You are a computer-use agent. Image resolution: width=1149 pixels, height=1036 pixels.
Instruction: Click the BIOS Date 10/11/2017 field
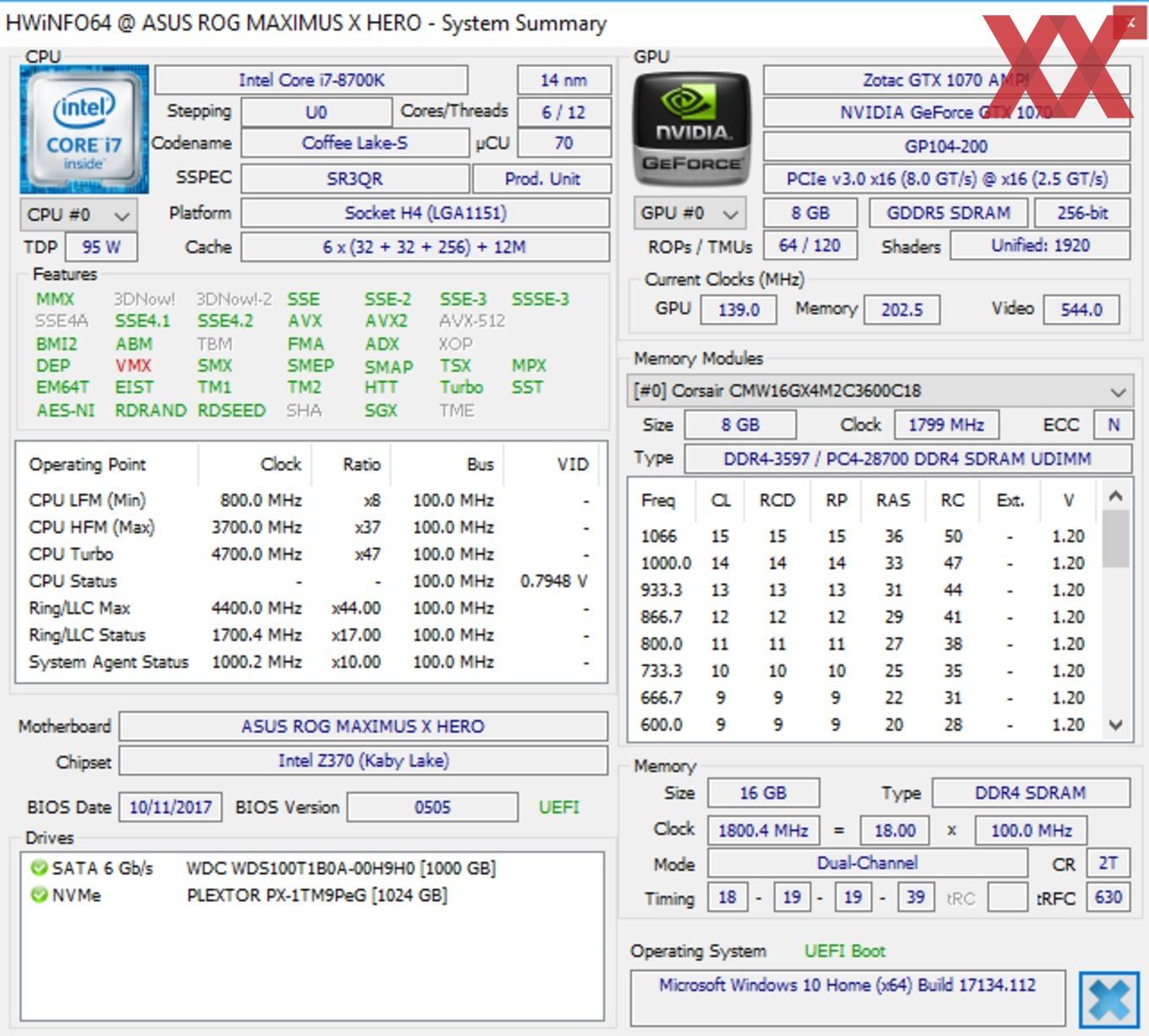pos(171,807)
